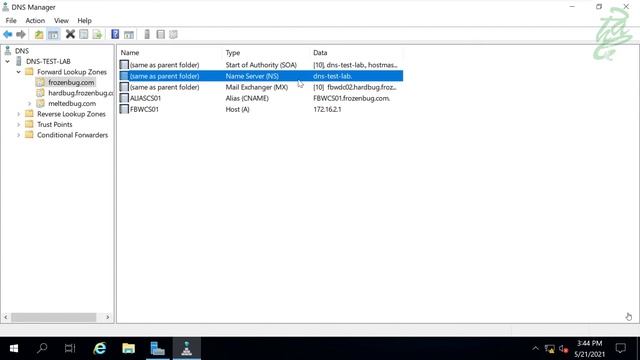This screenshot has height=360, width=640.
Task: Click the last grayed toolbar icon
Action: (x=173, y=34)
